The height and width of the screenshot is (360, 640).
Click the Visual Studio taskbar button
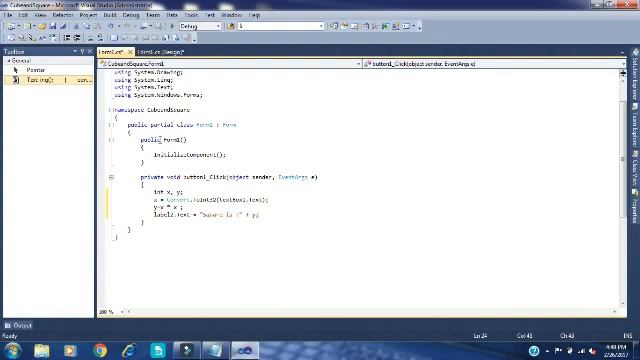pyautogui.click(x=245, y=350)
